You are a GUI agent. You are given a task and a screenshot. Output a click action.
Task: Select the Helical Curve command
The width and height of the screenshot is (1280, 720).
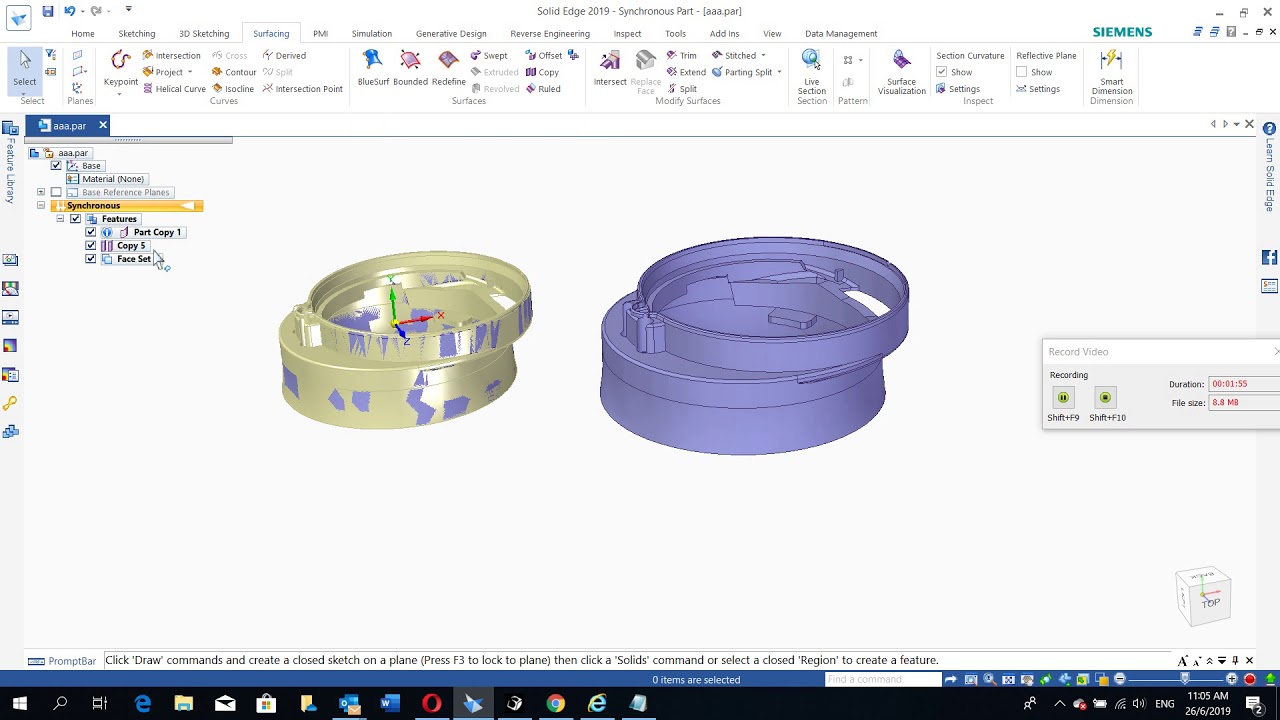point(174,89)
